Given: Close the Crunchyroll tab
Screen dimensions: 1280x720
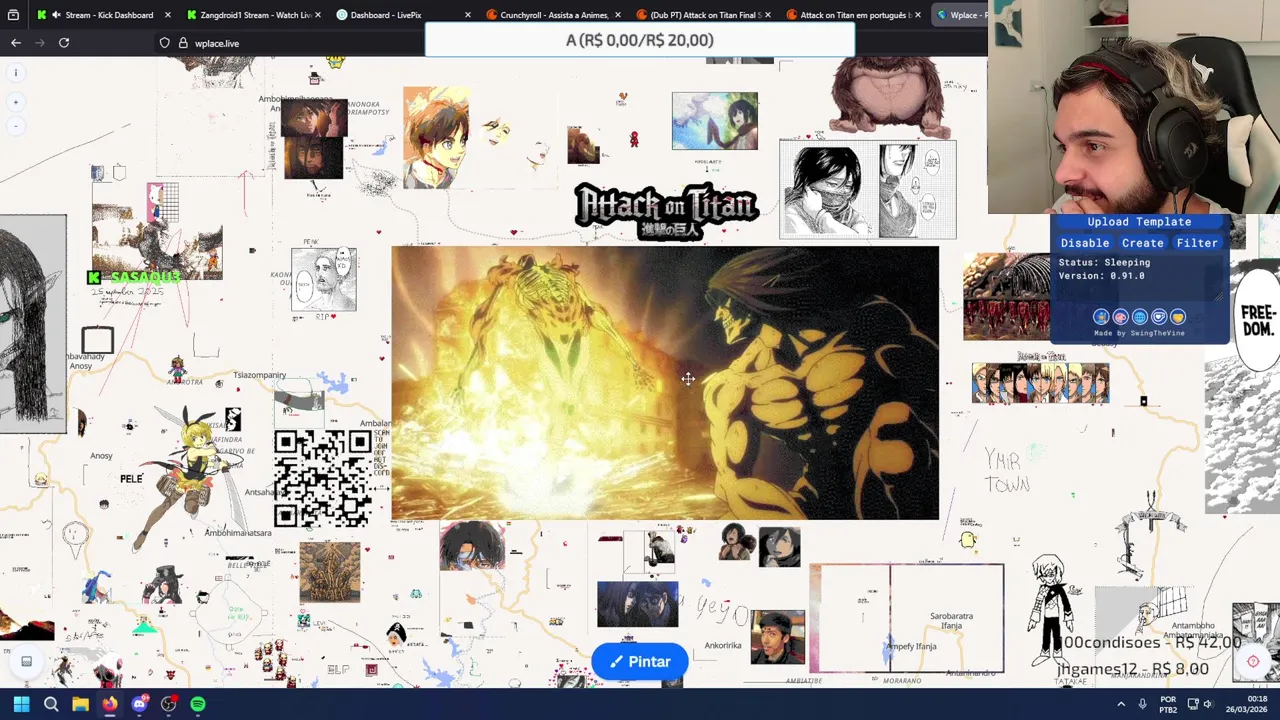Looking at the screenshot, I should 617,15.
